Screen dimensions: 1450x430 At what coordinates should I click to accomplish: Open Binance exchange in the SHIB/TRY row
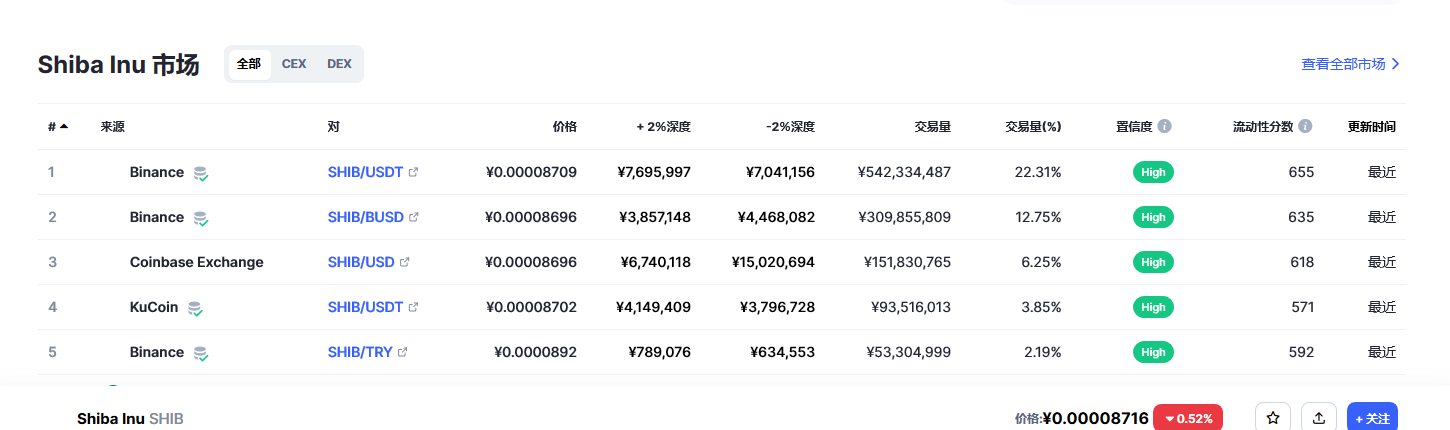(x=157, y=352)
